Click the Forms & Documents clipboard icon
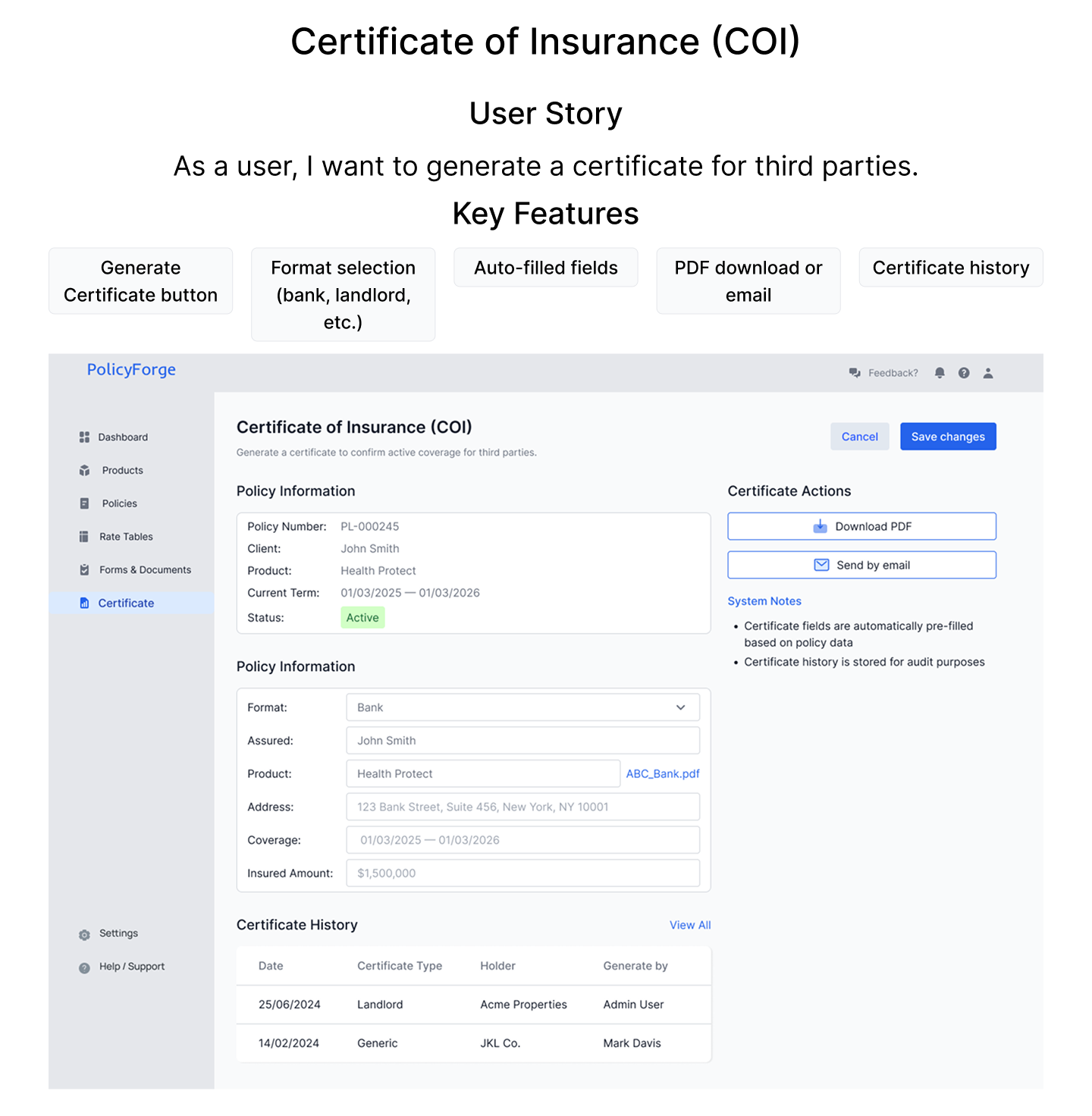This screenshot has width=1092, height=1116. coord(84,570)
